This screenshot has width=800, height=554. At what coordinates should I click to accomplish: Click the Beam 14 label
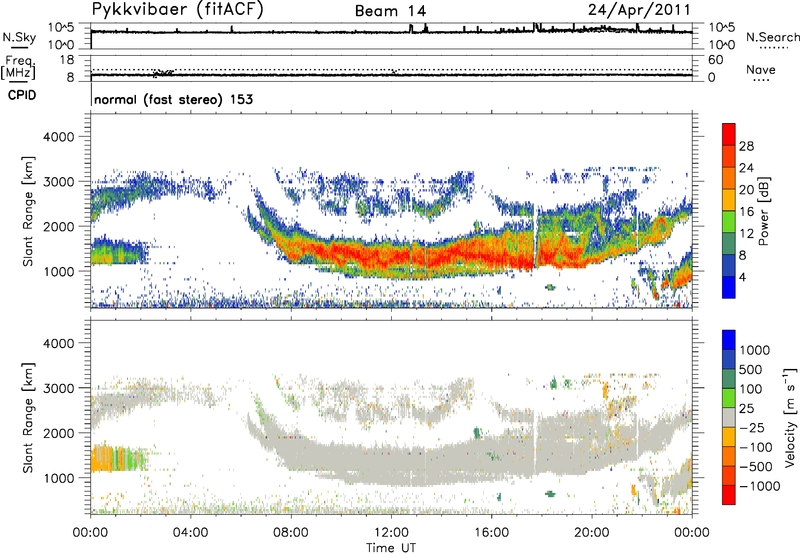click(x=390, y=11)
